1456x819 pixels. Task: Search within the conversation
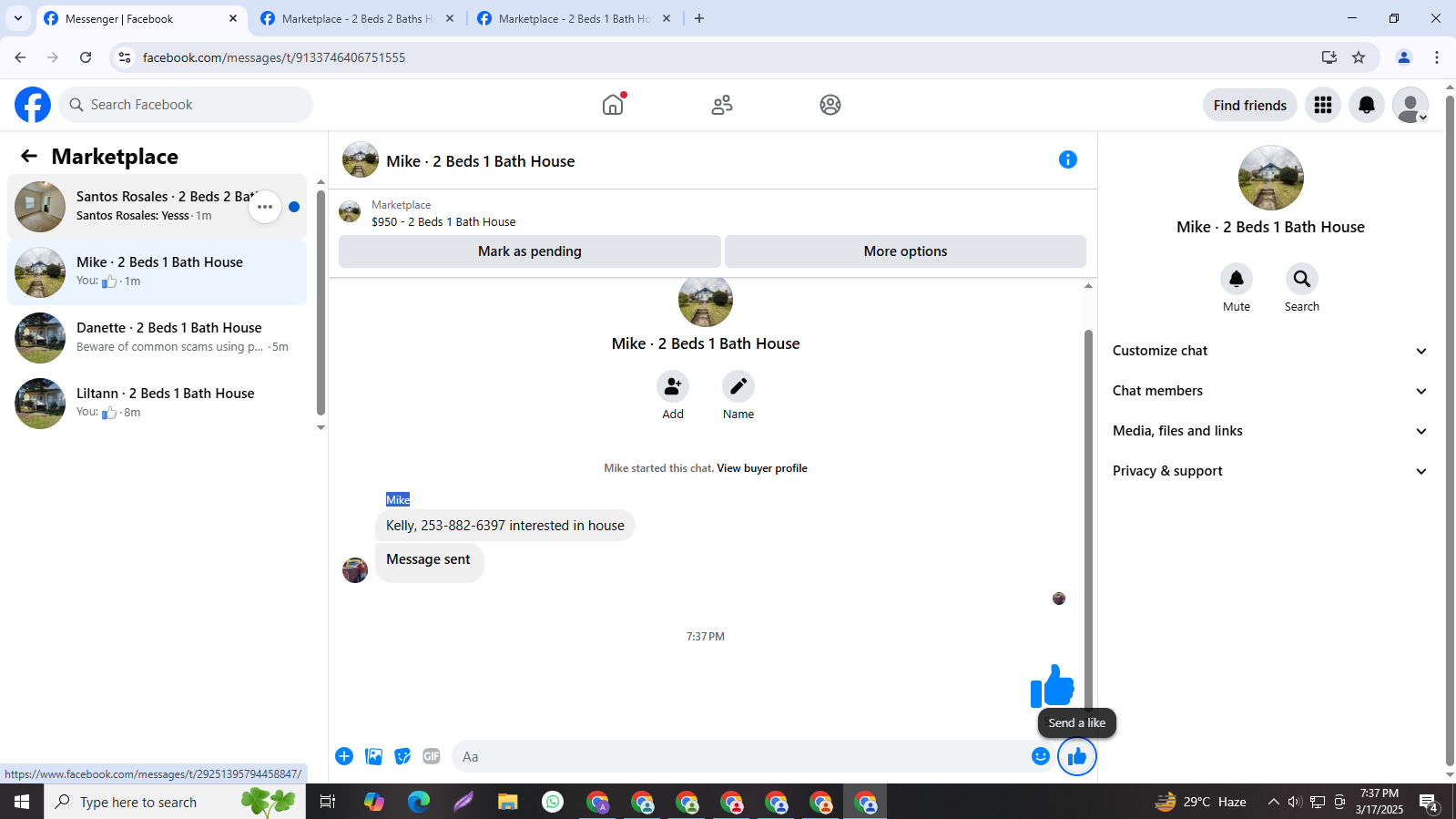point(1302,279)
